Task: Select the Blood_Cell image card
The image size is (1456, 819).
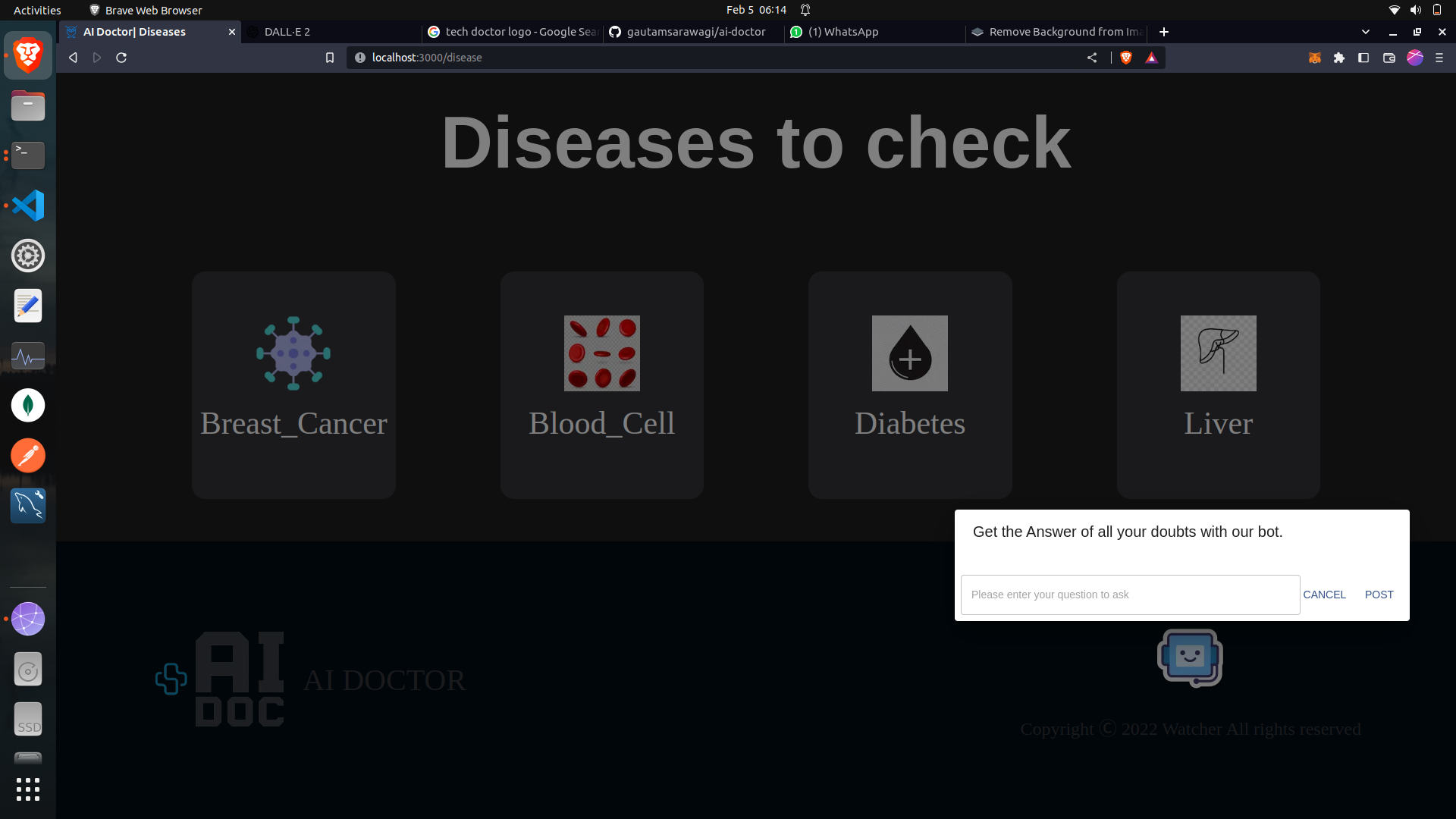Action: pos(601,353)
